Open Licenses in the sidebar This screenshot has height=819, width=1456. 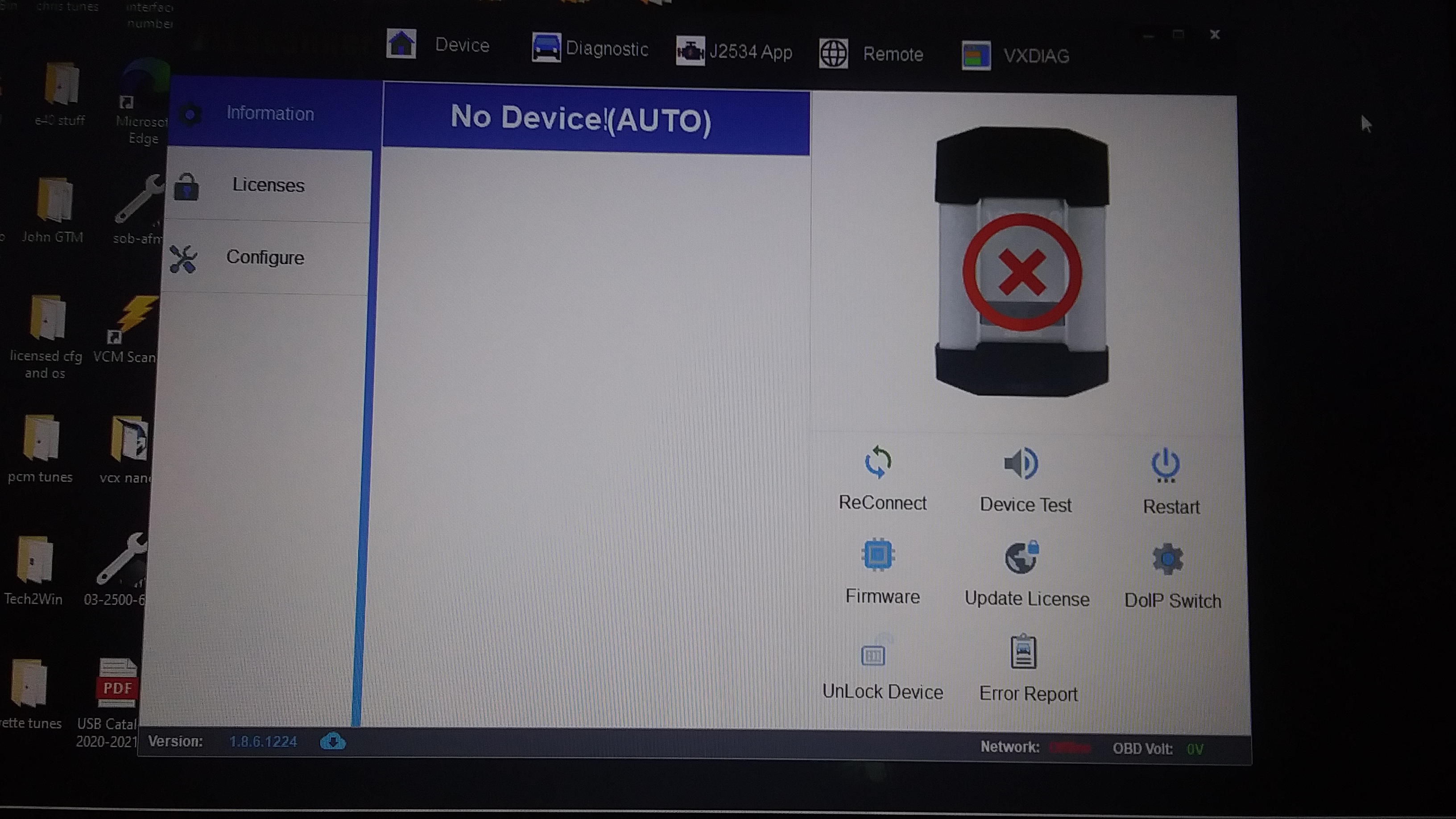[x=269, y=186]
